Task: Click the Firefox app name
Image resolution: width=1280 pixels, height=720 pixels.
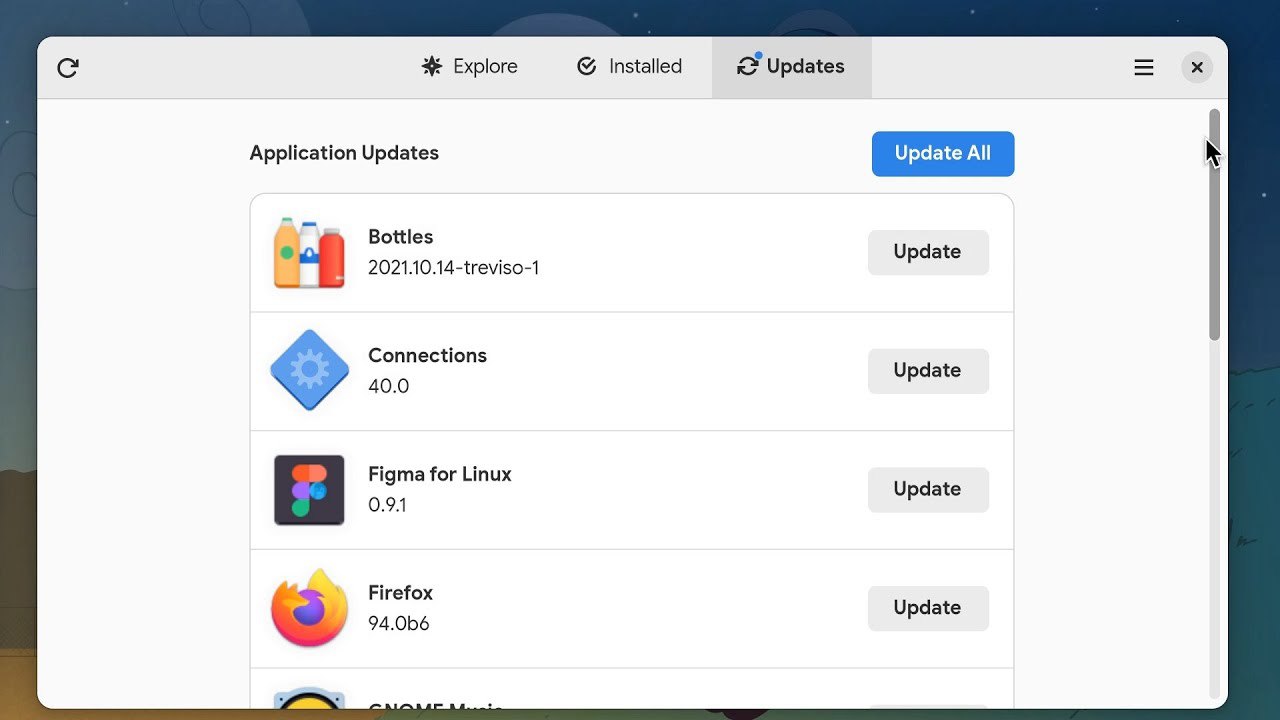Action: (400, 593)
